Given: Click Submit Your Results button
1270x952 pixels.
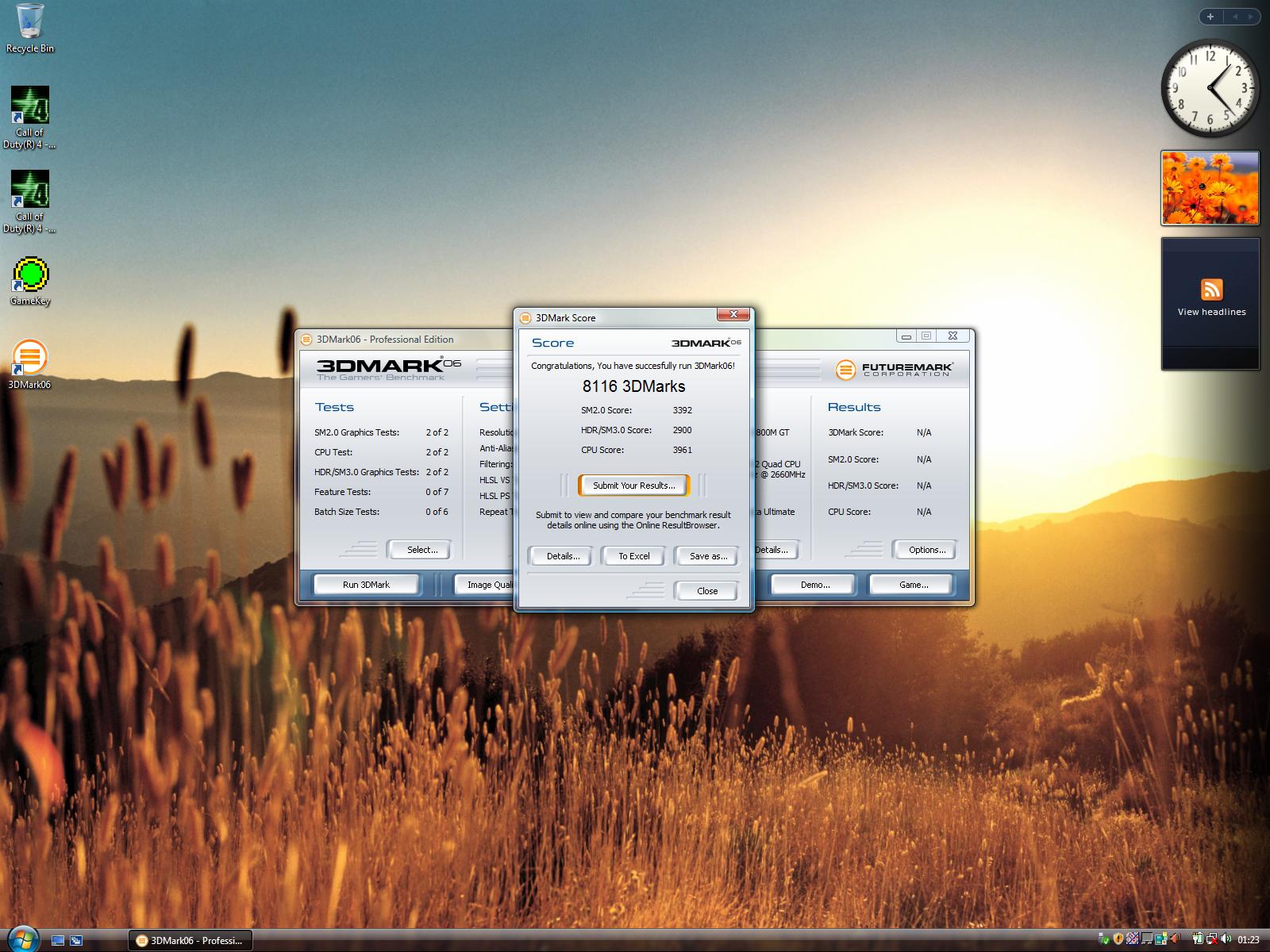Looking at the screenshot, I should click(x=633, y=486).
